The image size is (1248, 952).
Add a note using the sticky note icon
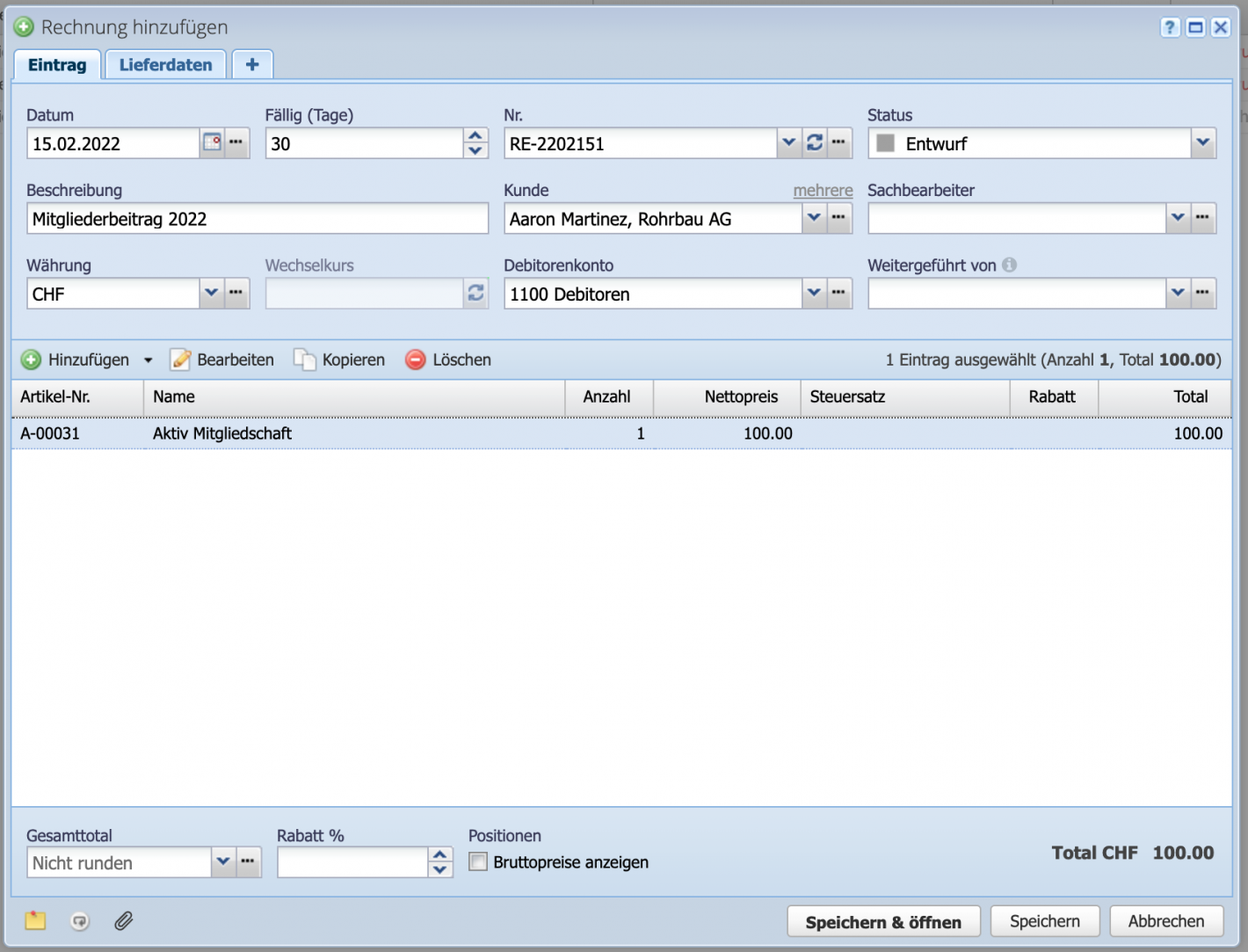click(34, 920)
